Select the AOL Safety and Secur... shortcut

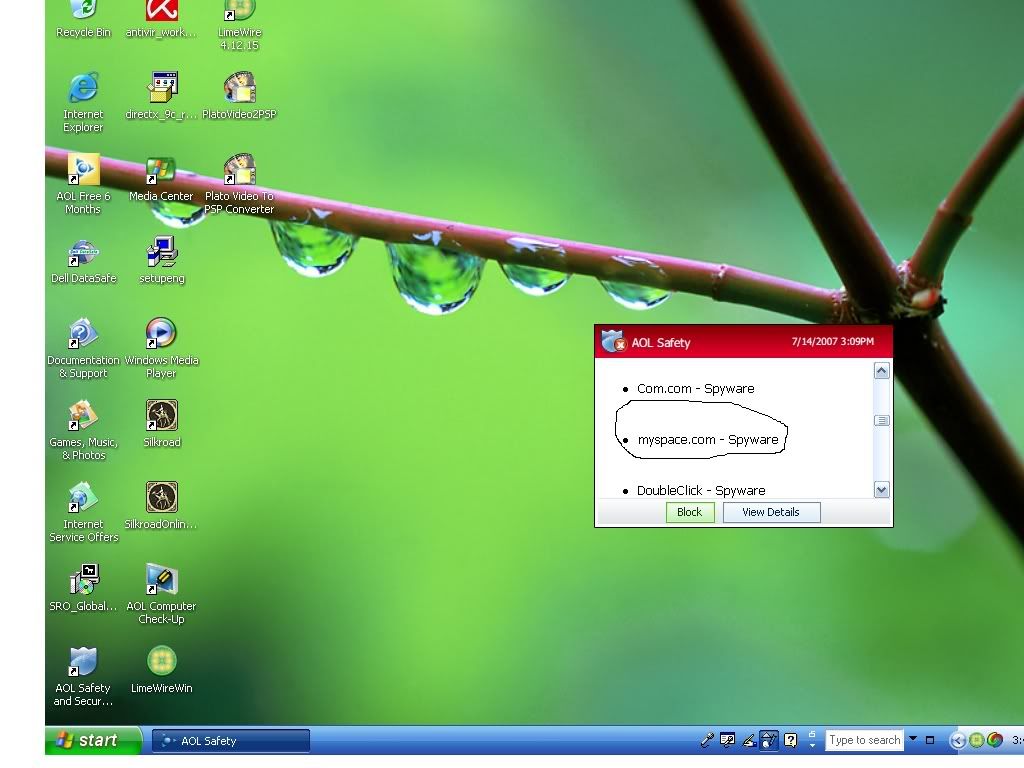[84, 662]
